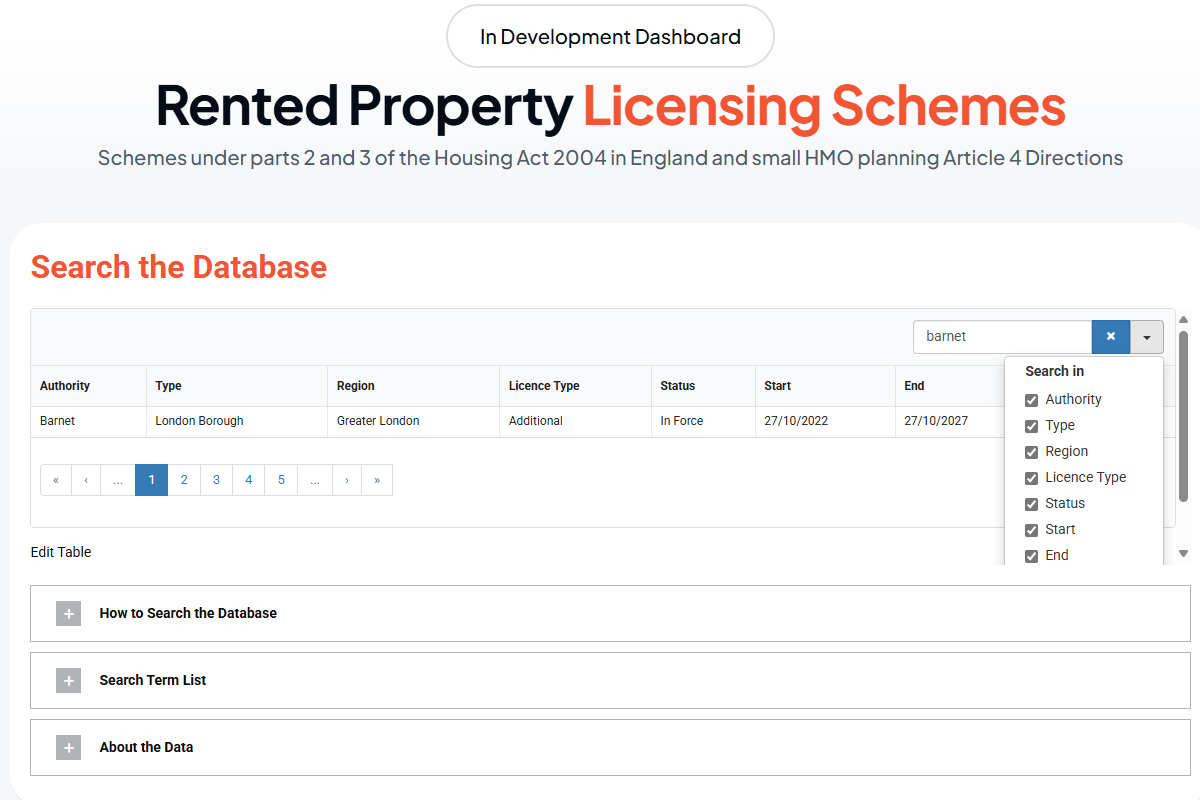1200x800 pixels.
Task: Go to the first page using double-left arrow
Action: coord(56,480)
